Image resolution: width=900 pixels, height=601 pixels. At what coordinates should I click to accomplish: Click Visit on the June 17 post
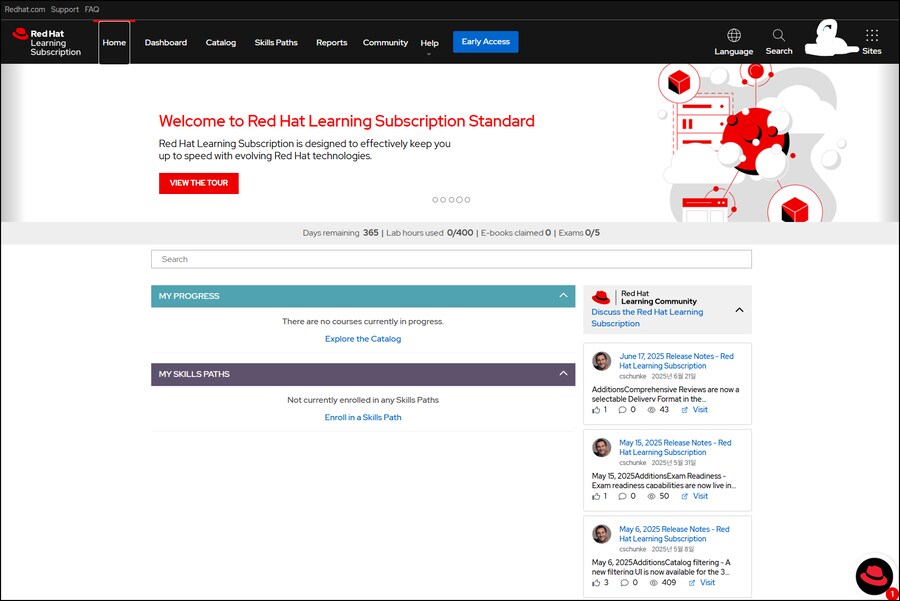[x=700, y=410]
